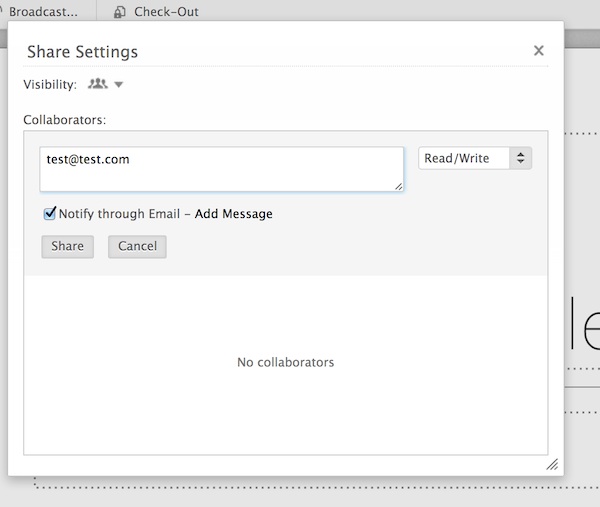Click the Add Message link
The width and height of the screenshot is (600, 507).
point(233,214)
